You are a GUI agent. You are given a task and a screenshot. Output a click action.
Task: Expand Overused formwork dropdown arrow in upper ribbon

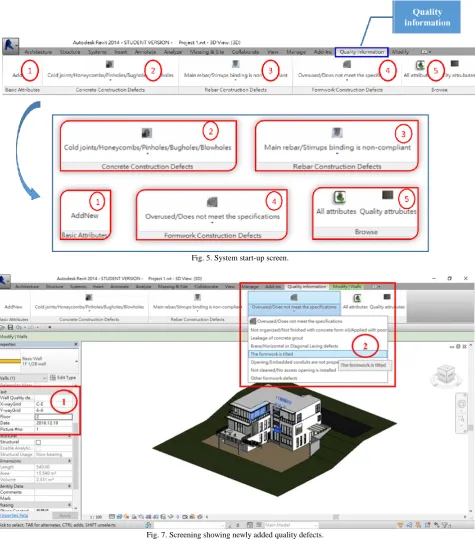347,80
